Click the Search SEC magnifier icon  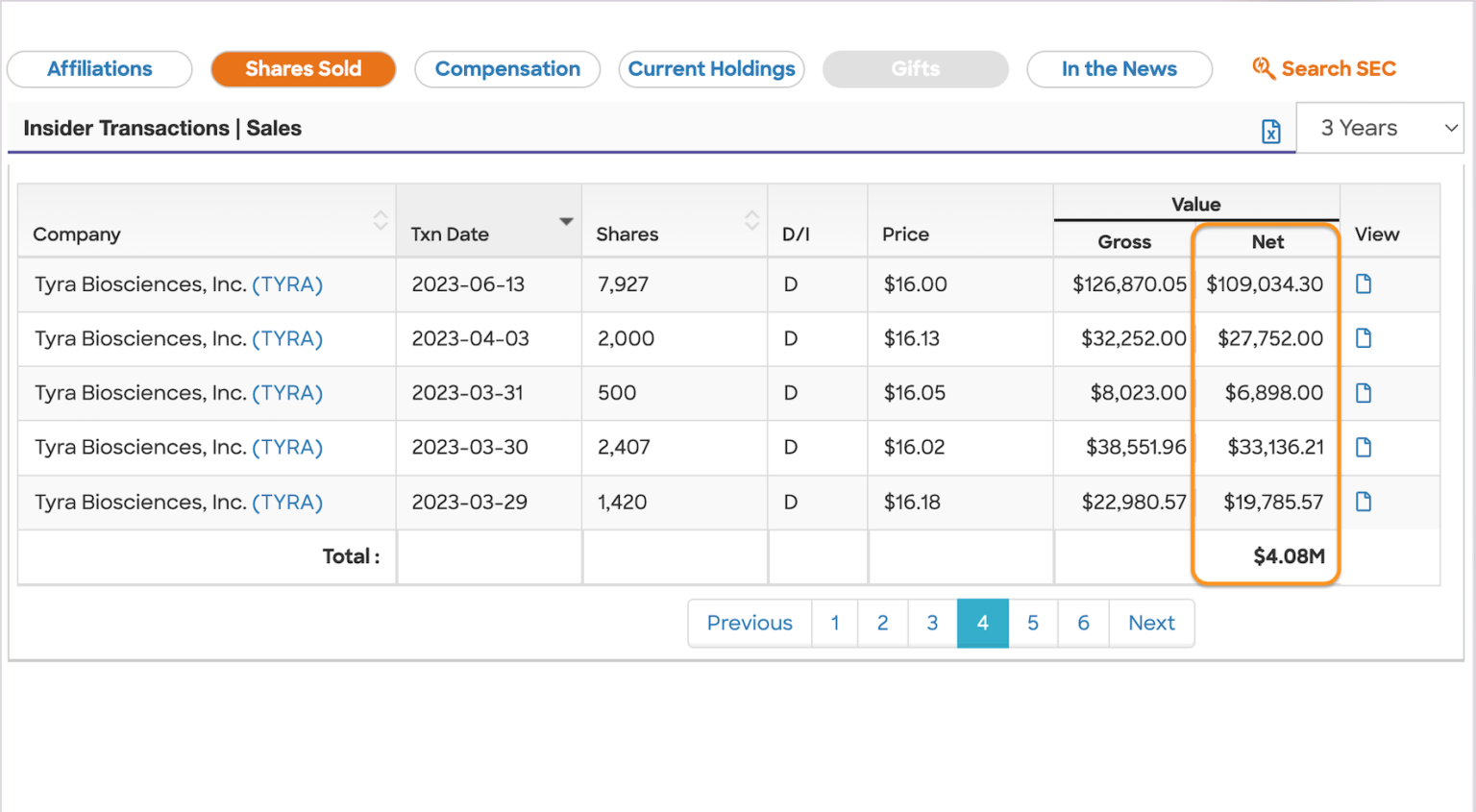pos(1264,68)
